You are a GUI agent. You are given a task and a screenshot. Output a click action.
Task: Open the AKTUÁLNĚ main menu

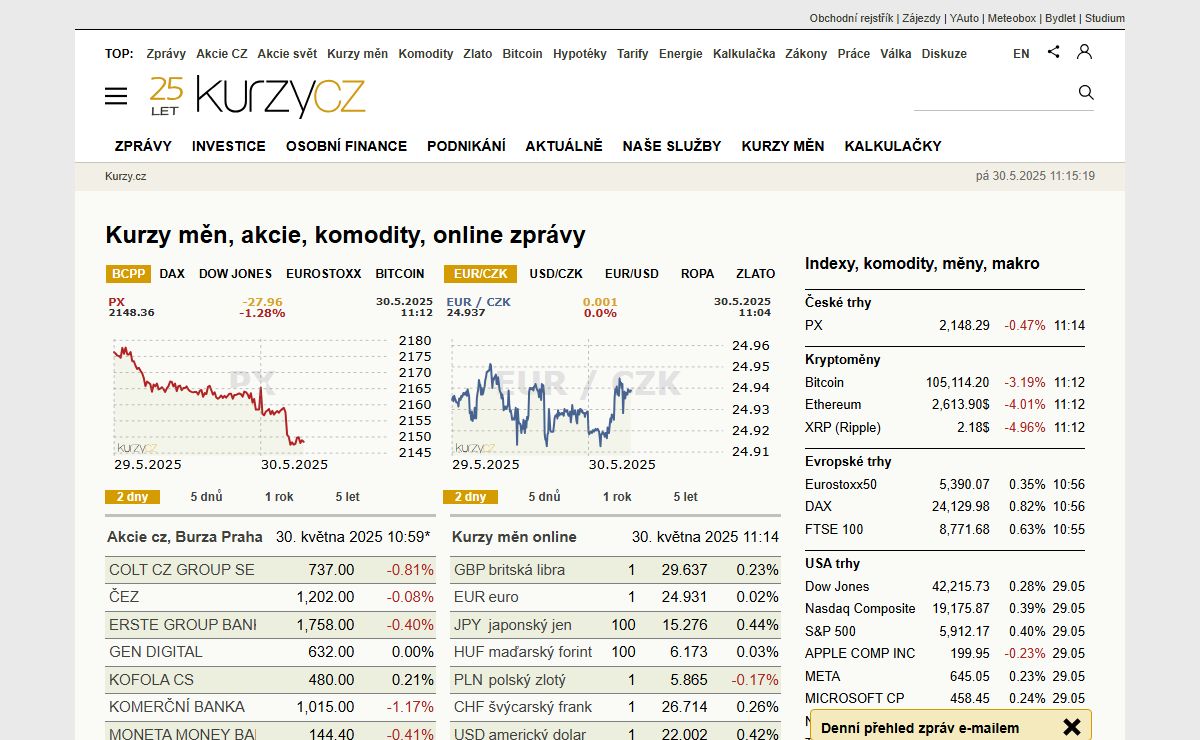(x=564, y=146)
